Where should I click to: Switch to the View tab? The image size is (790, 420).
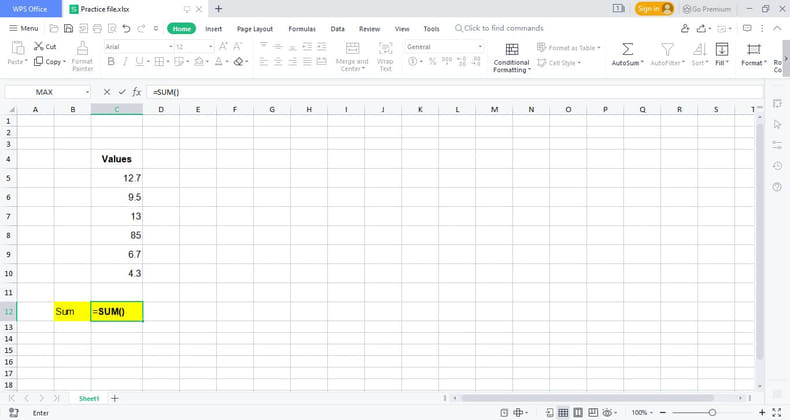click(x=402, y=29)
